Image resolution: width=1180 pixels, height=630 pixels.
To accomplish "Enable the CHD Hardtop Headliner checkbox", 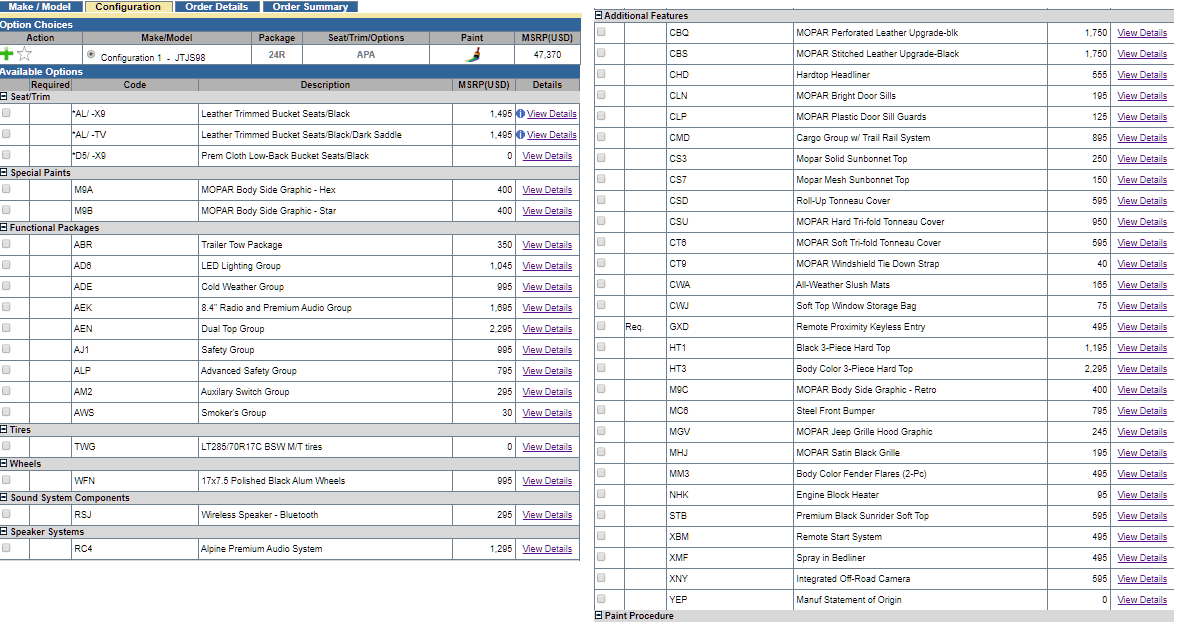I will pyautogui.click(x=601, y=74).
